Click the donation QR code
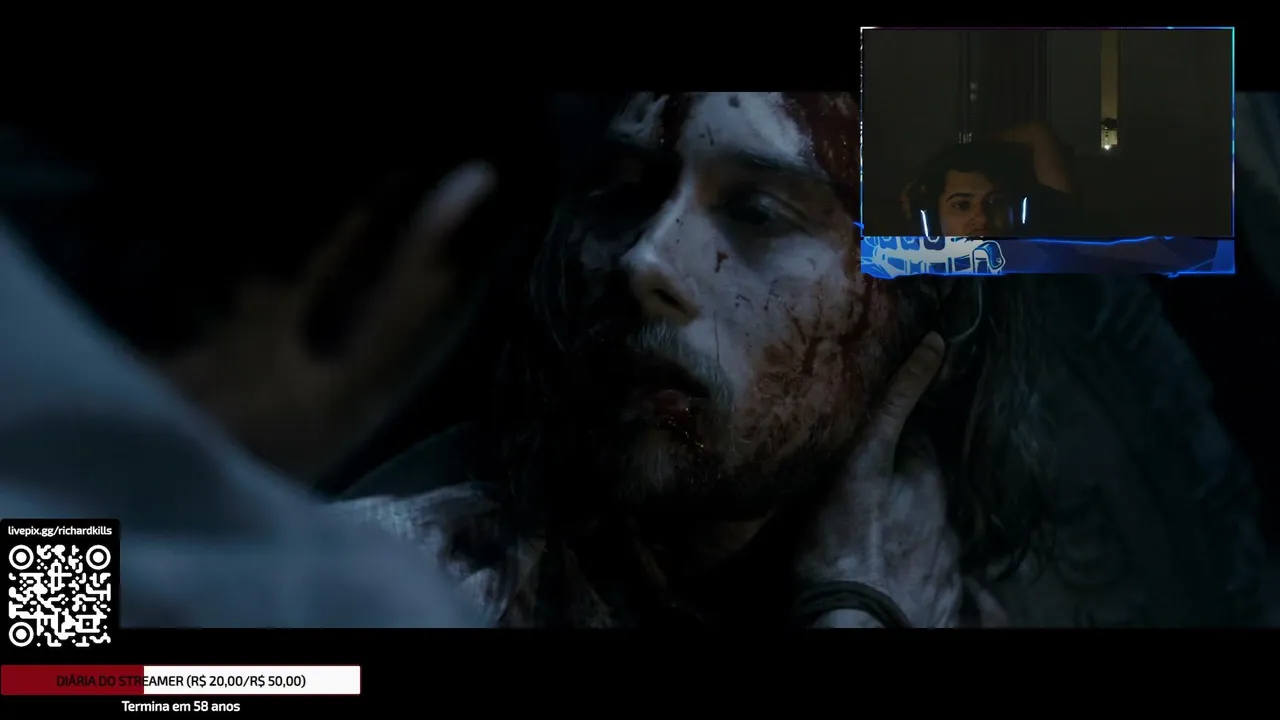Image resolution: width=1280 pixels, height=720 pixels. [x=60, y=595]
